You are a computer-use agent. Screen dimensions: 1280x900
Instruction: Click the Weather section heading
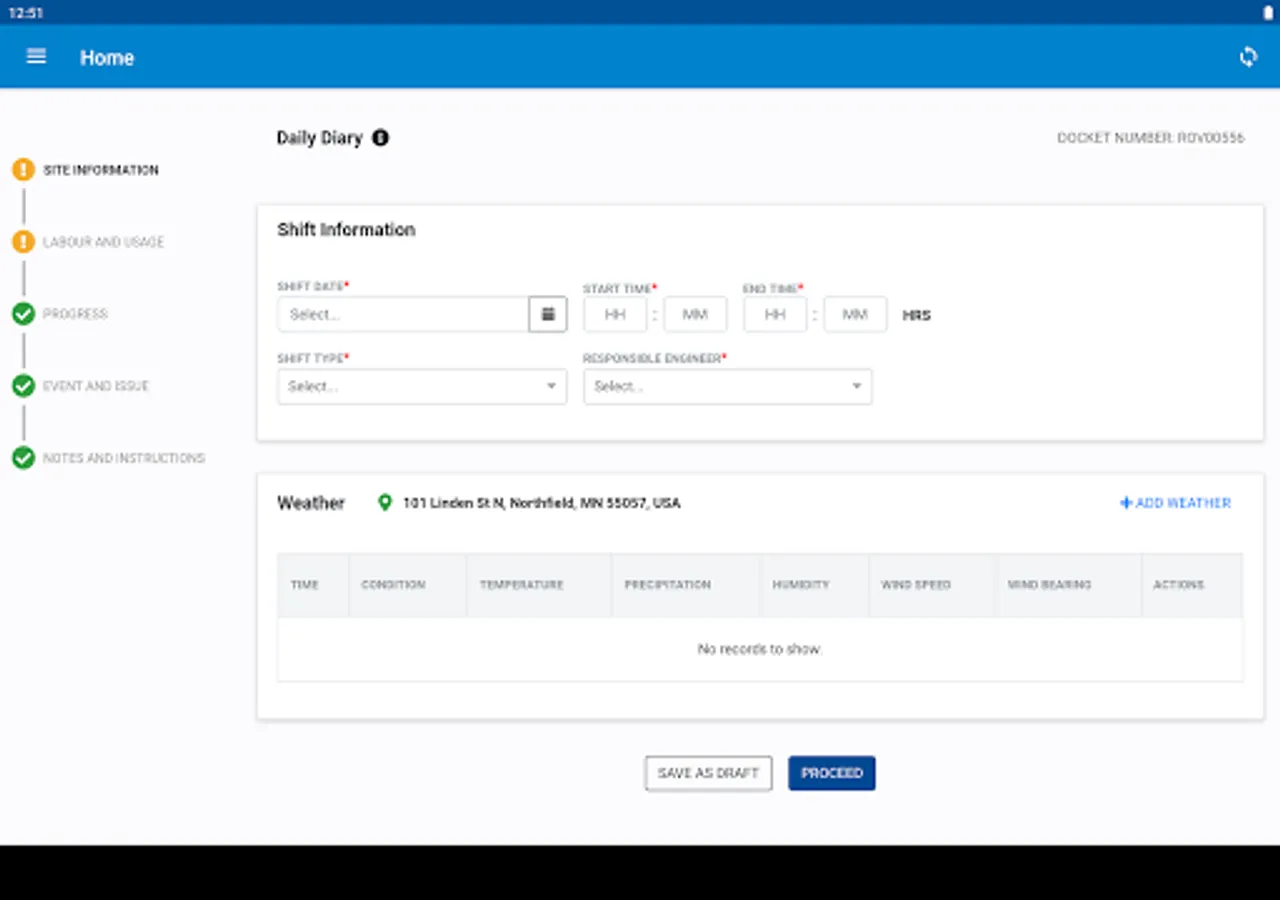tap(311, 503)
